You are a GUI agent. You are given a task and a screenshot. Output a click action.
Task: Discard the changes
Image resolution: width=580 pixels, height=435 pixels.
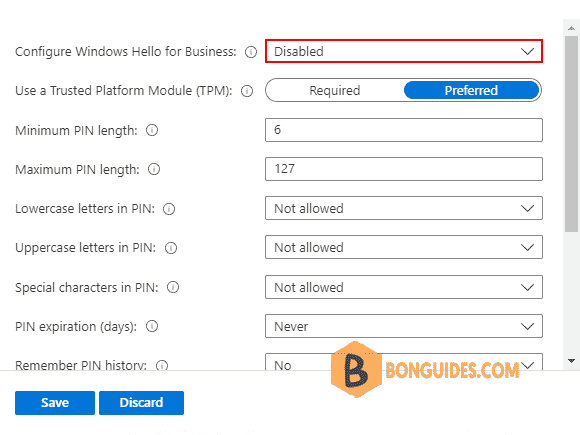pos(141,403)
